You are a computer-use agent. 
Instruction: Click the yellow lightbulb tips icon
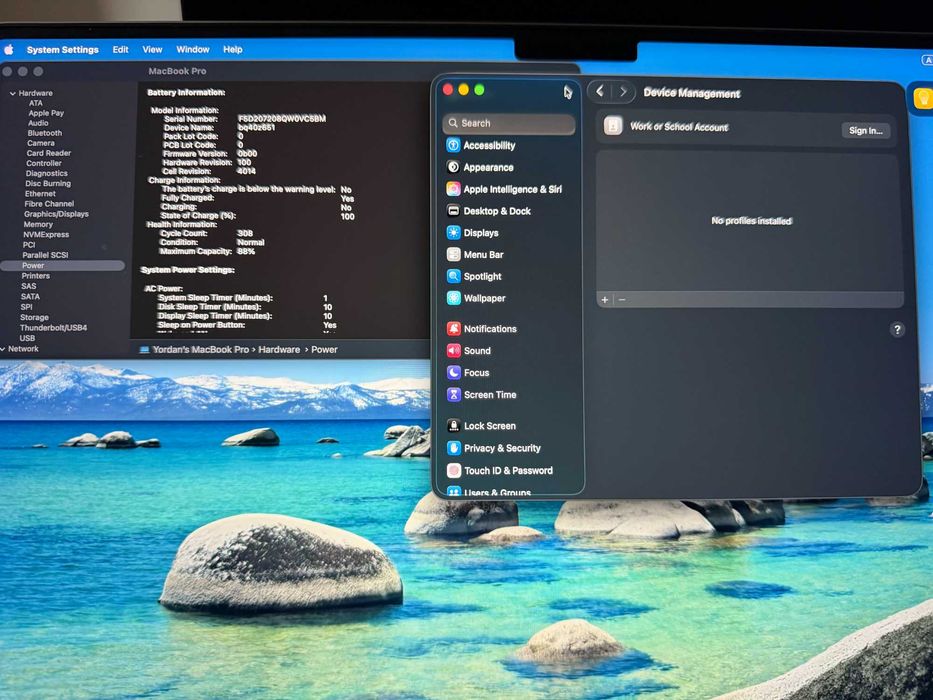tap(923, 98)
